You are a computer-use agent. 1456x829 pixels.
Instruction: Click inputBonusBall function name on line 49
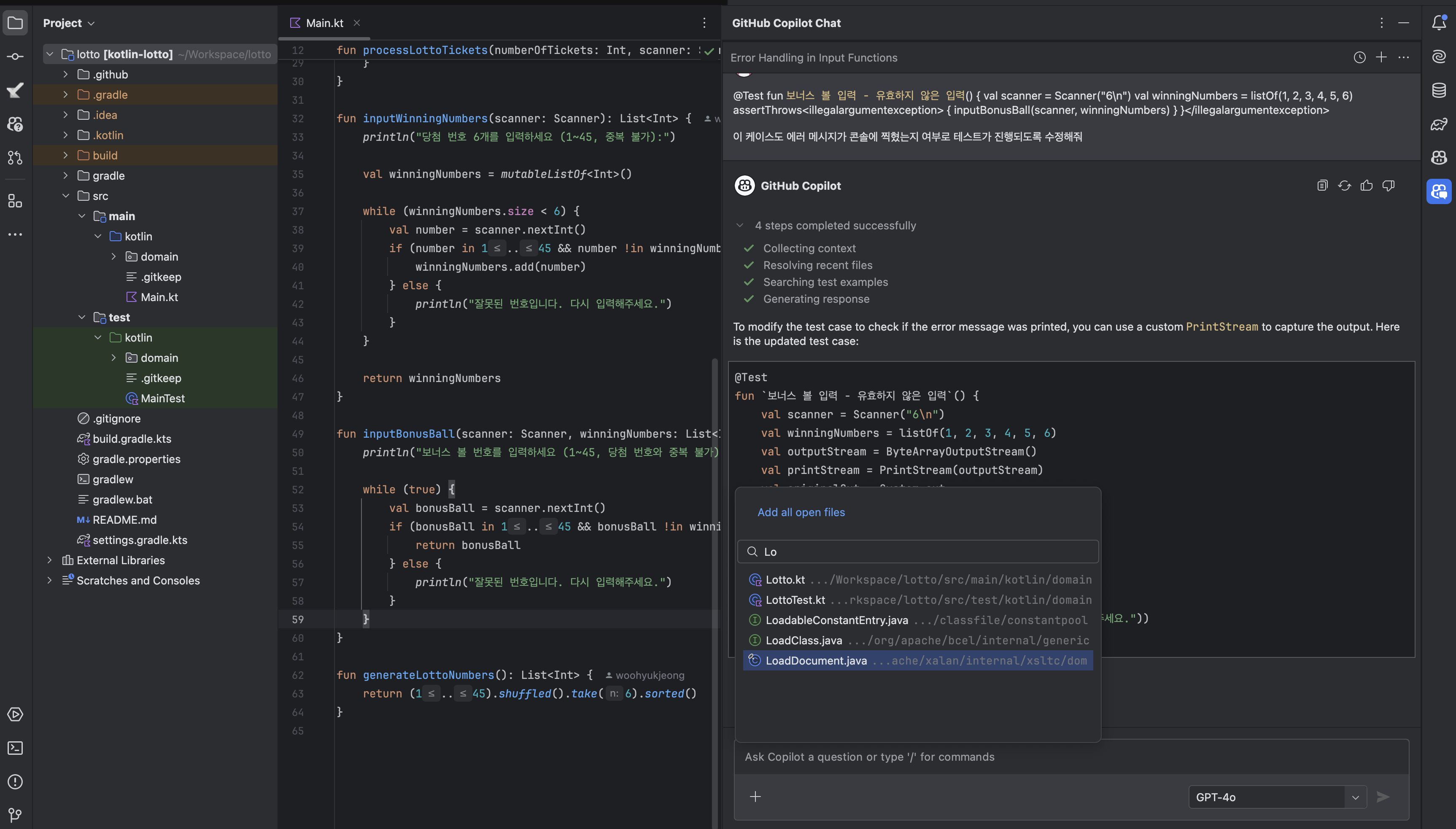click(x=409, y=434)
